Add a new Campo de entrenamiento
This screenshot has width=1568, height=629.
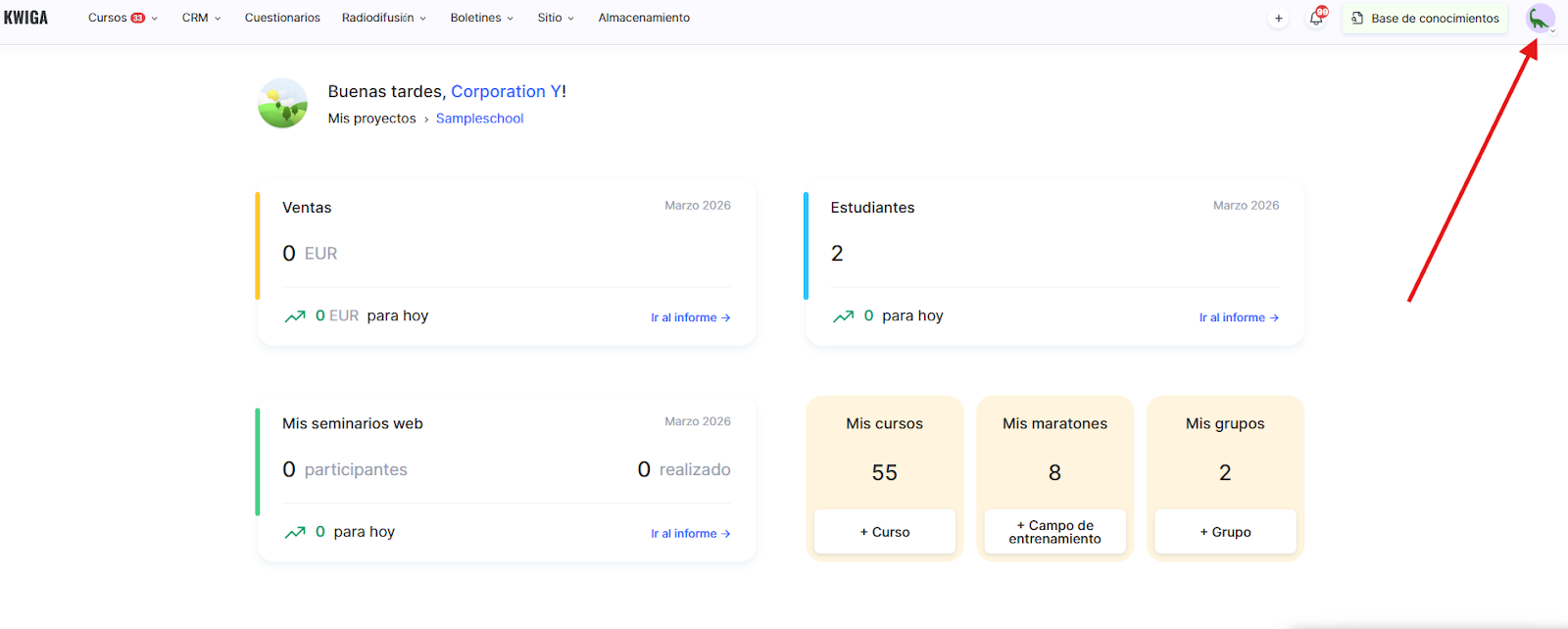pyautogui.click(x=1054, y=532)
